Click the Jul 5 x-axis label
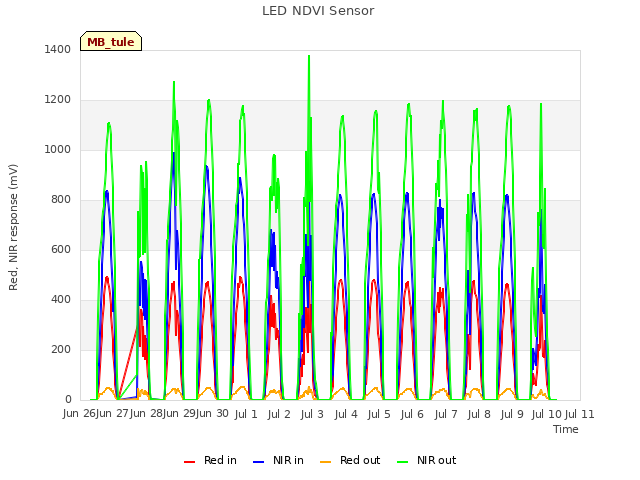The width and height of the screenshot is (640, 480). pyautogui.click(x=379, y=414)
